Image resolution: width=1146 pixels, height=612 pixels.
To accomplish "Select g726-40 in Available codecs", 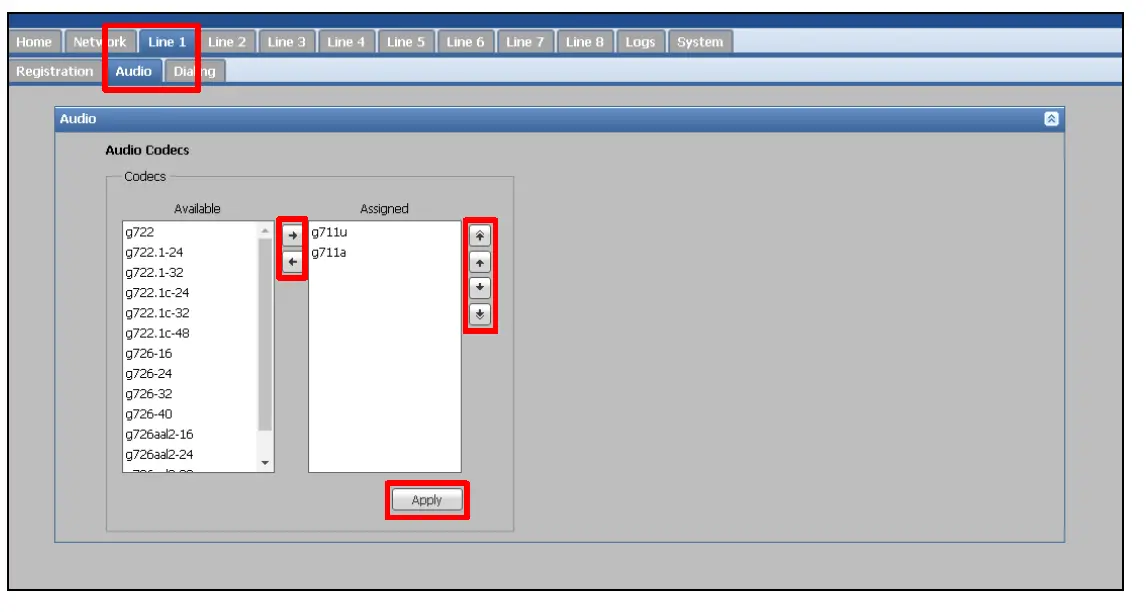I will 191,414.
